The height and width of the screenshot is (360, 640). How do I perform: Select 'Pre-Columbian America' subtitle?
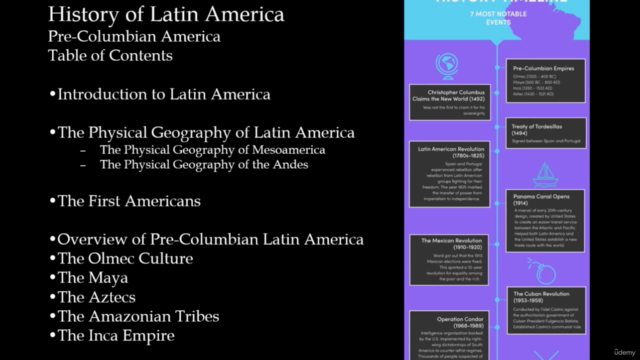(134, 37)
